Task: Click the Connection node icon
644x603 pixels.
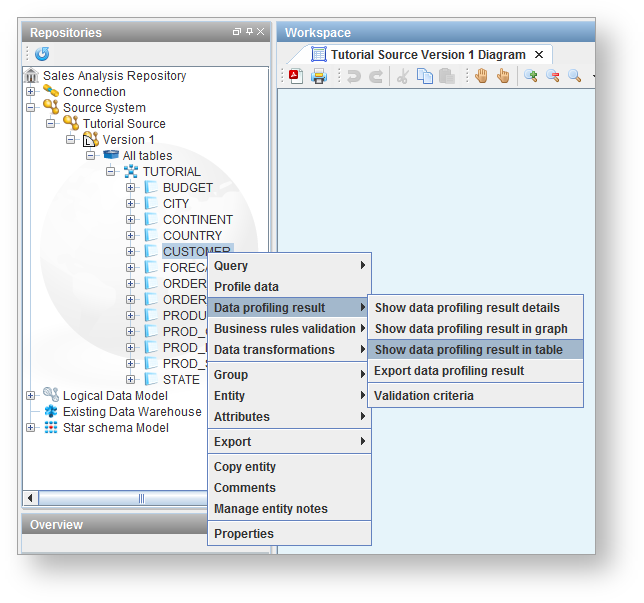Action: coord(51,91)
